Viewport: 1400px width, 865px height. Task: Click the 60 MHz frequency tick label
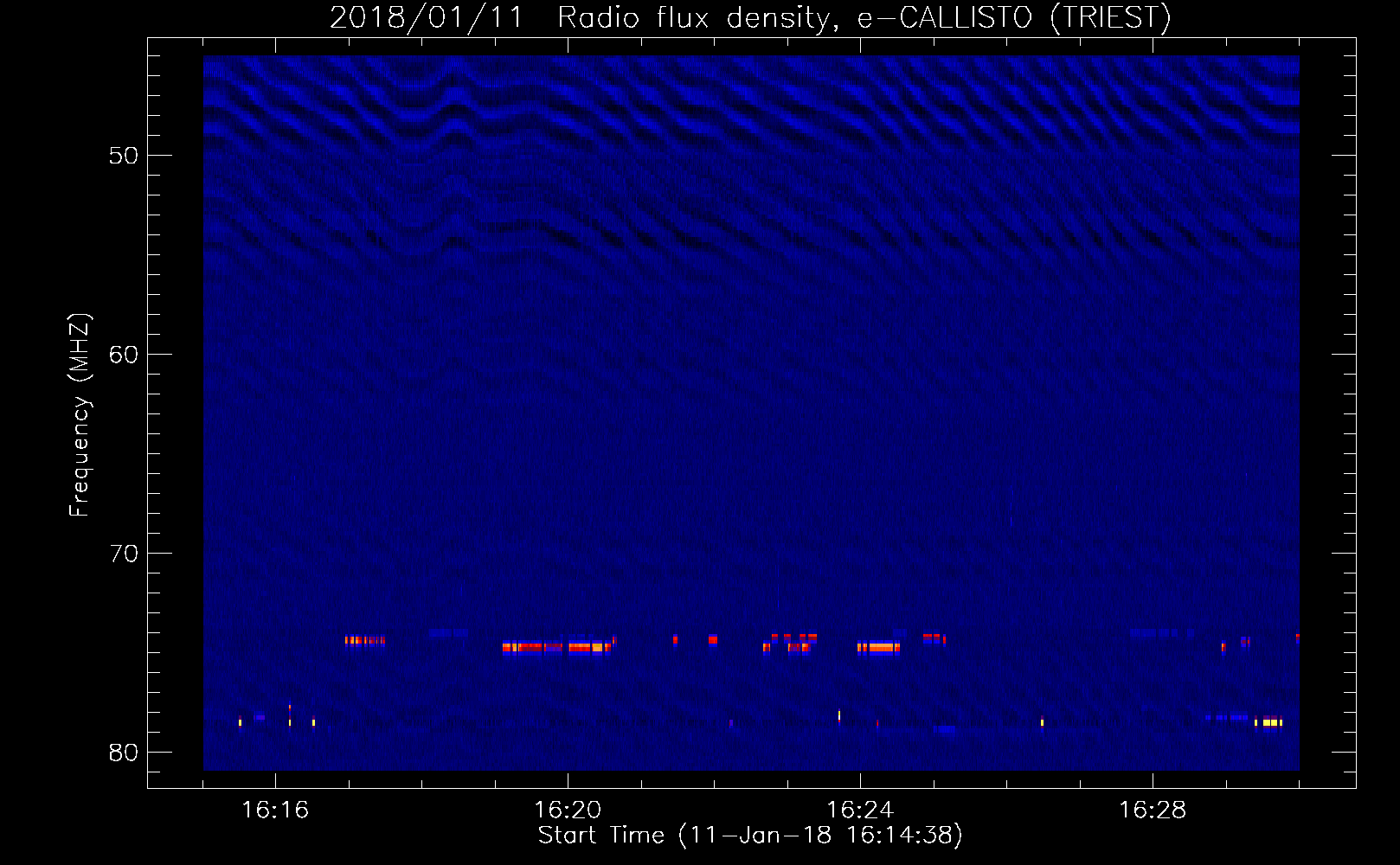[x=124, y=355]
